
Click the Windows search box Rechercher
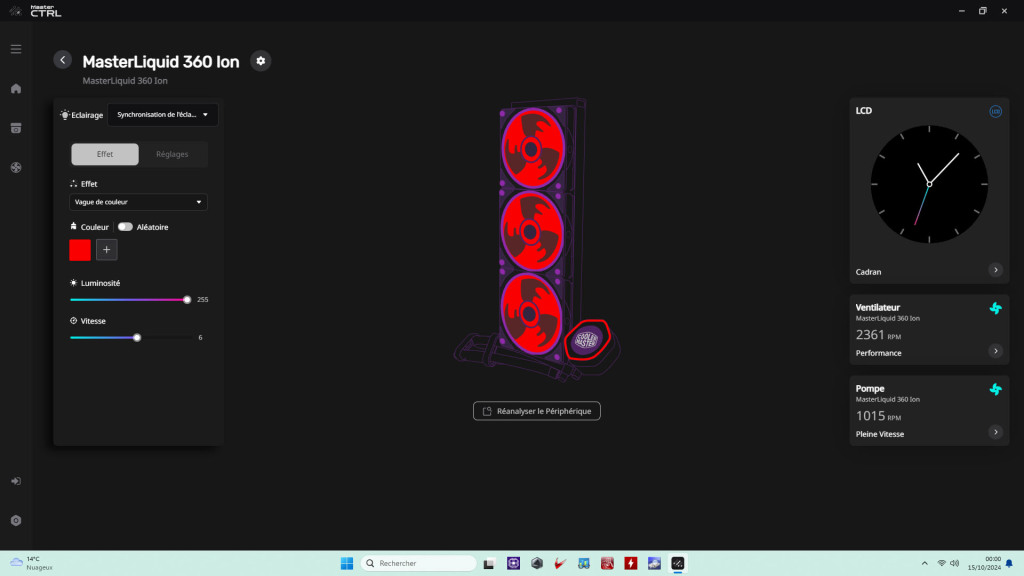(x=418, y=563)
